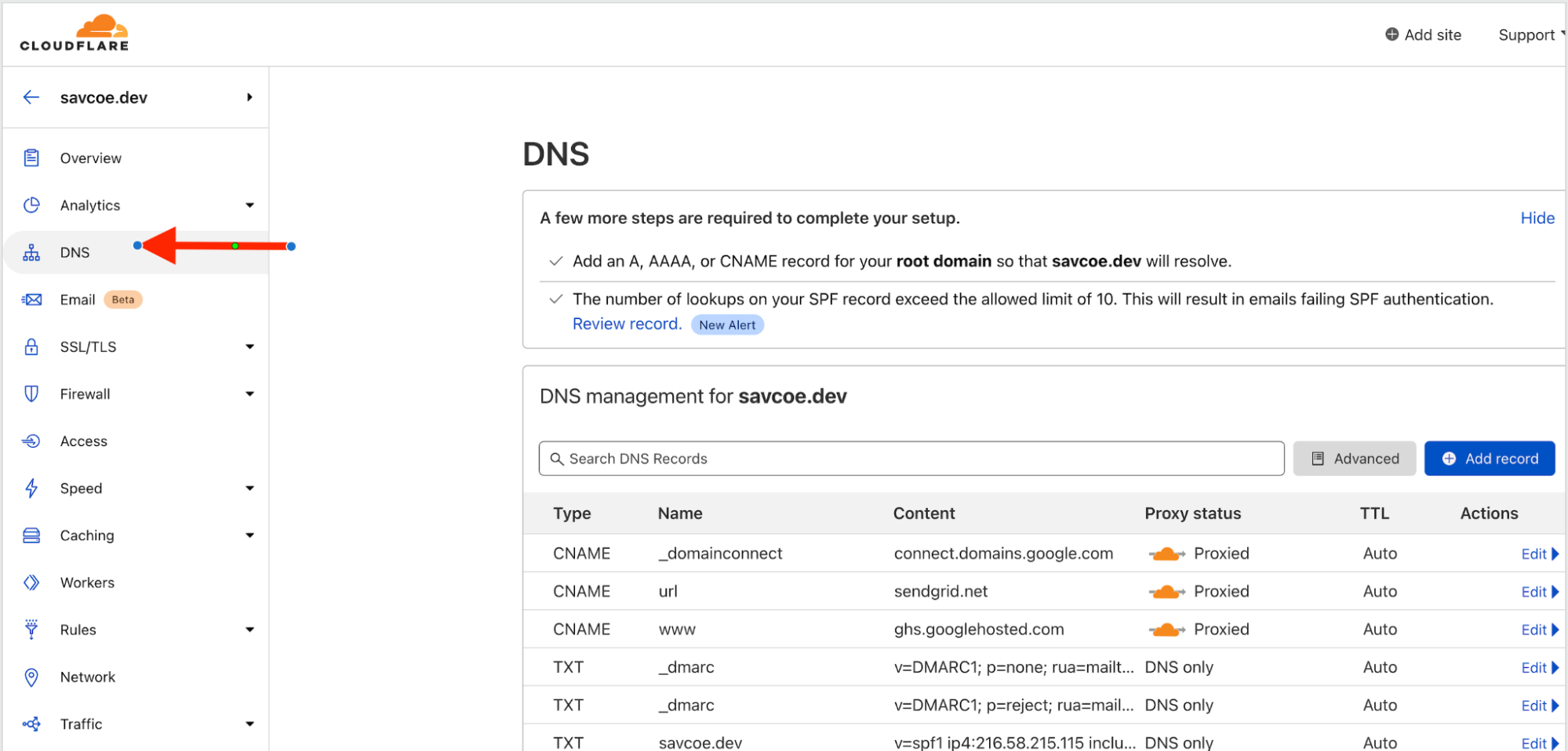This screenshot has width=1568, height=751.
Task: Click the Traffic routing icon
Action: pos(31,724)
